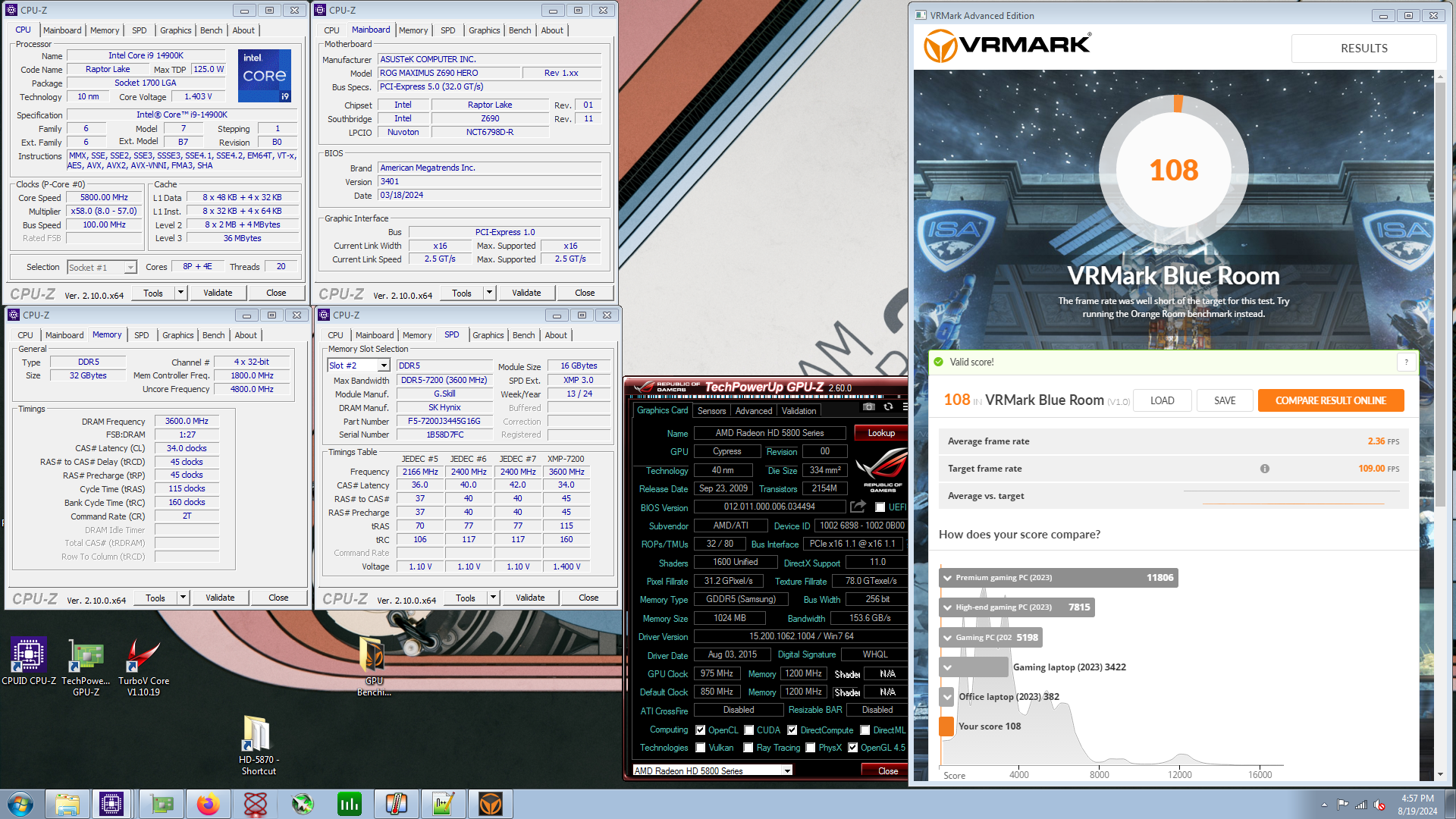Viewport: 1456px width, 819px height.
Task: Select CPU-Z in the taskbar
Action: coord(111,804)
